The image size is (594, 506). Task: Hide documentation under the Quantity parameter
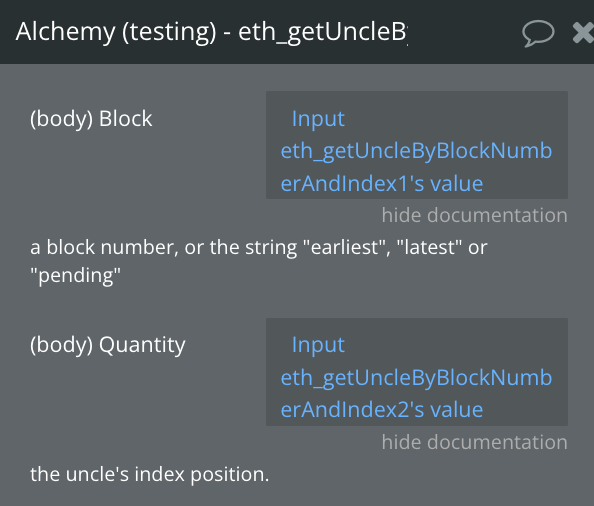[x=474, y=442]
